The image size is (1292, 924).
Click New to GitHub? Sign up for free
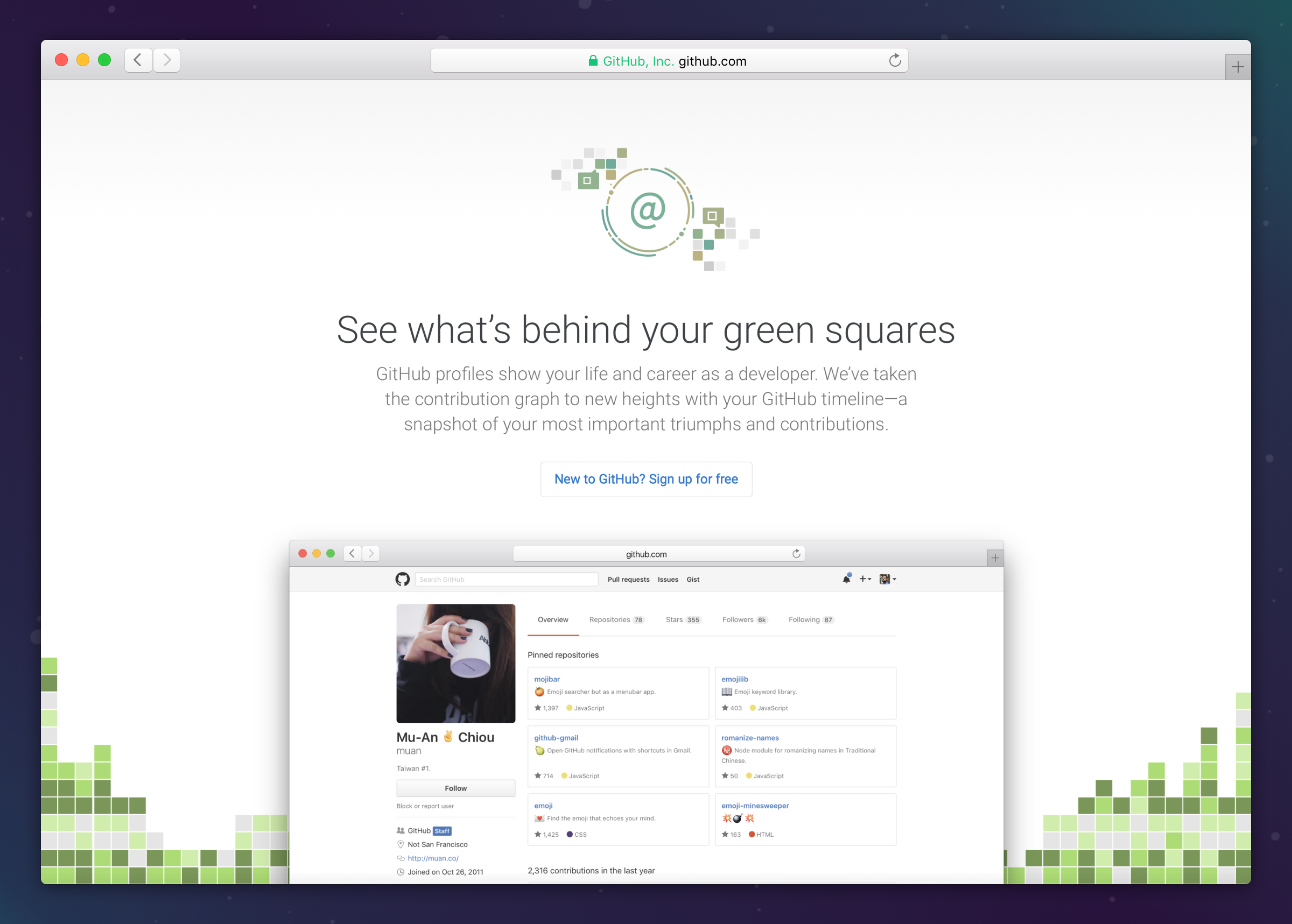pos(646,479)
